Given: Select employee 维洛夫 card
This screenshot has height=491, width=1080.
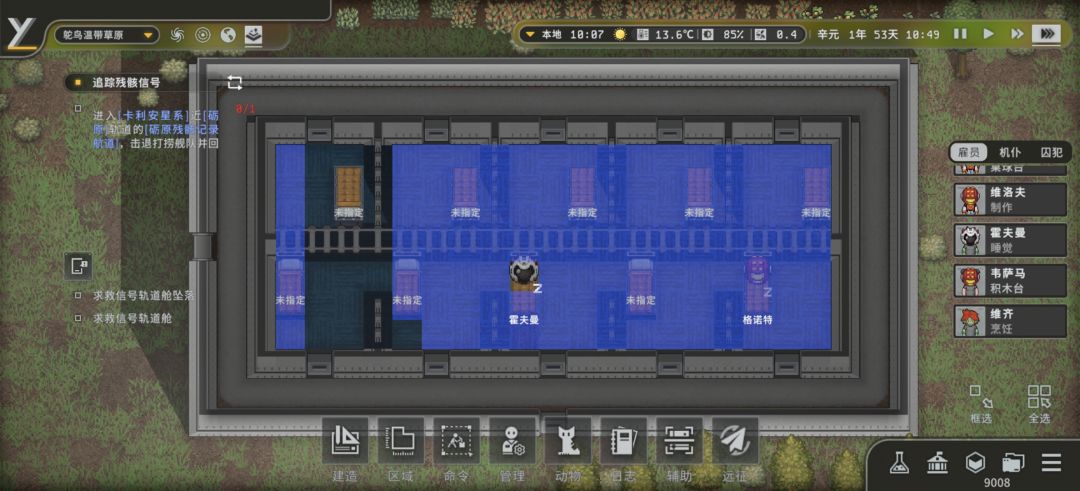Looking at the screenshot, I should coord(1010,200).
